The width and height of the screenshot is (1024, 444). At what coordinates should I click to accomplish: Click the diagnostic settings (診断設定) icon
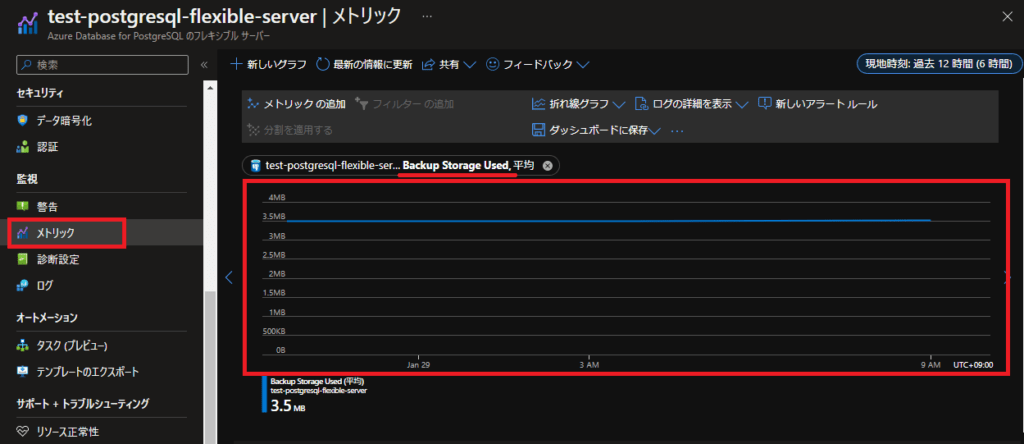(x=23, y=259)
